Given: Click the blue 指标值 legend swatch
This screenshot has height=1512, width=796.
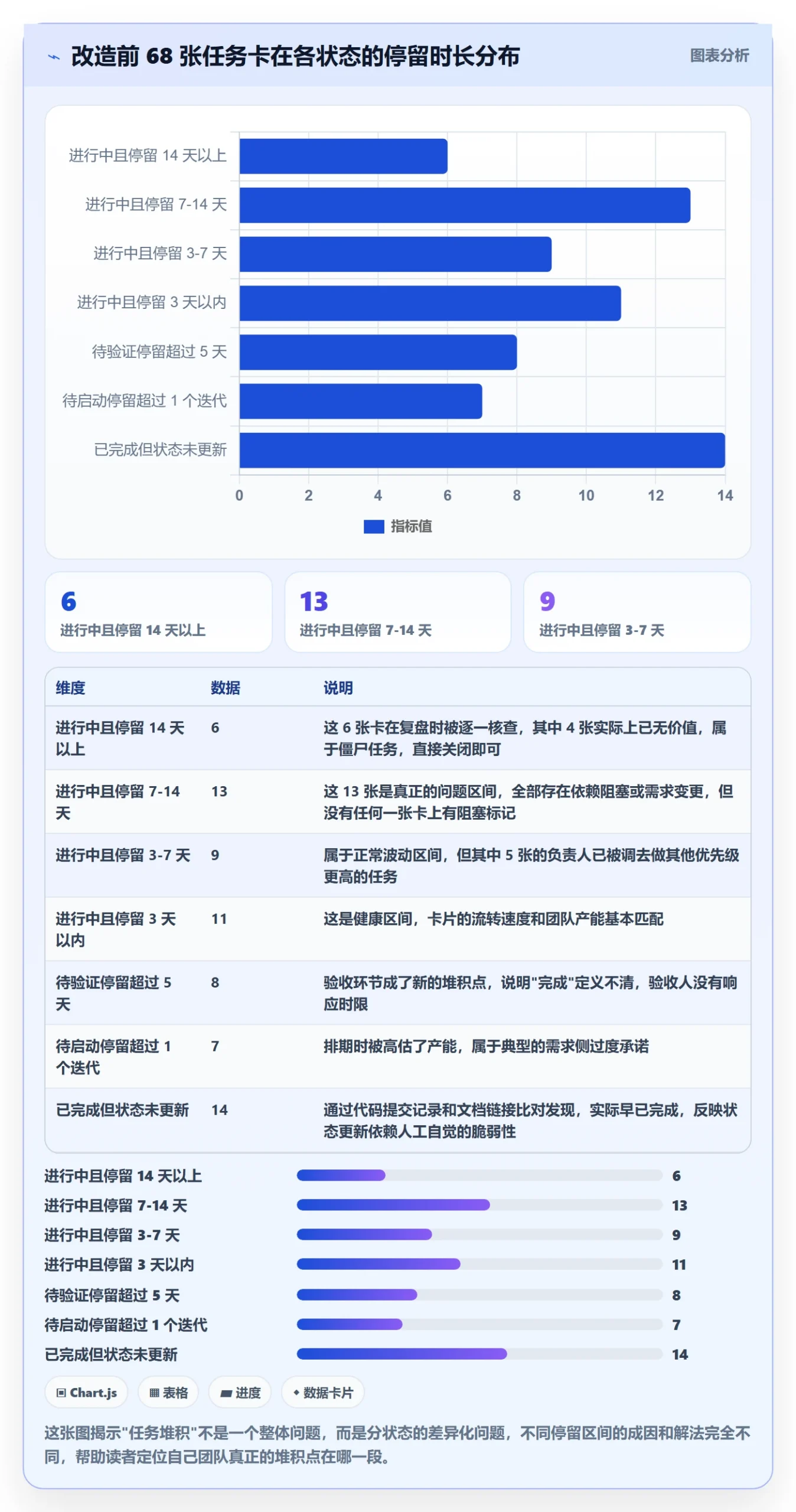Looking at the screenshot, I should (x=374, y=526).
